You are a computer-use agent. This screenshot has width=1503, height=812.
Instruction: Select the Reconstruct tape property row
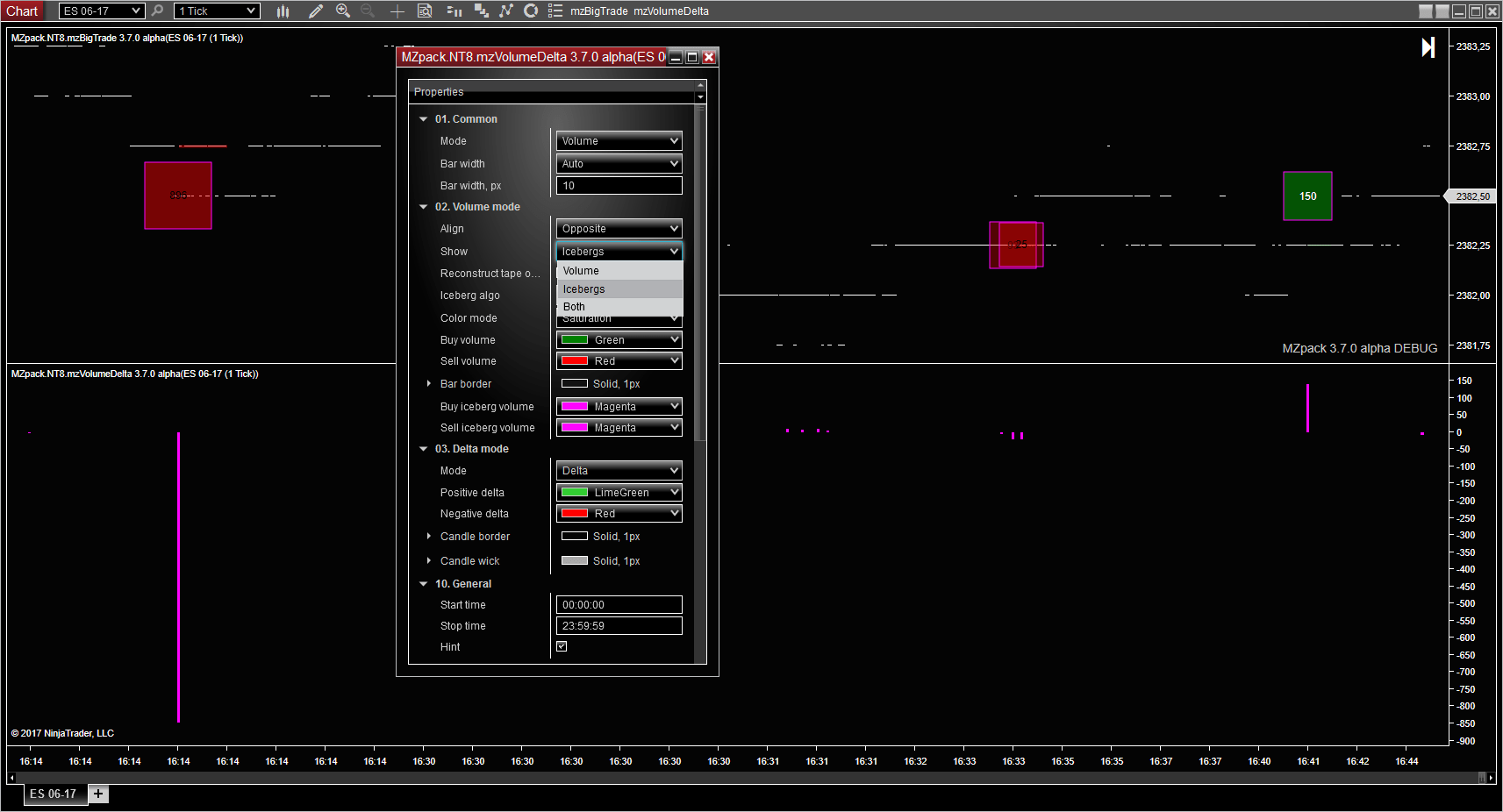click(490, 274)
